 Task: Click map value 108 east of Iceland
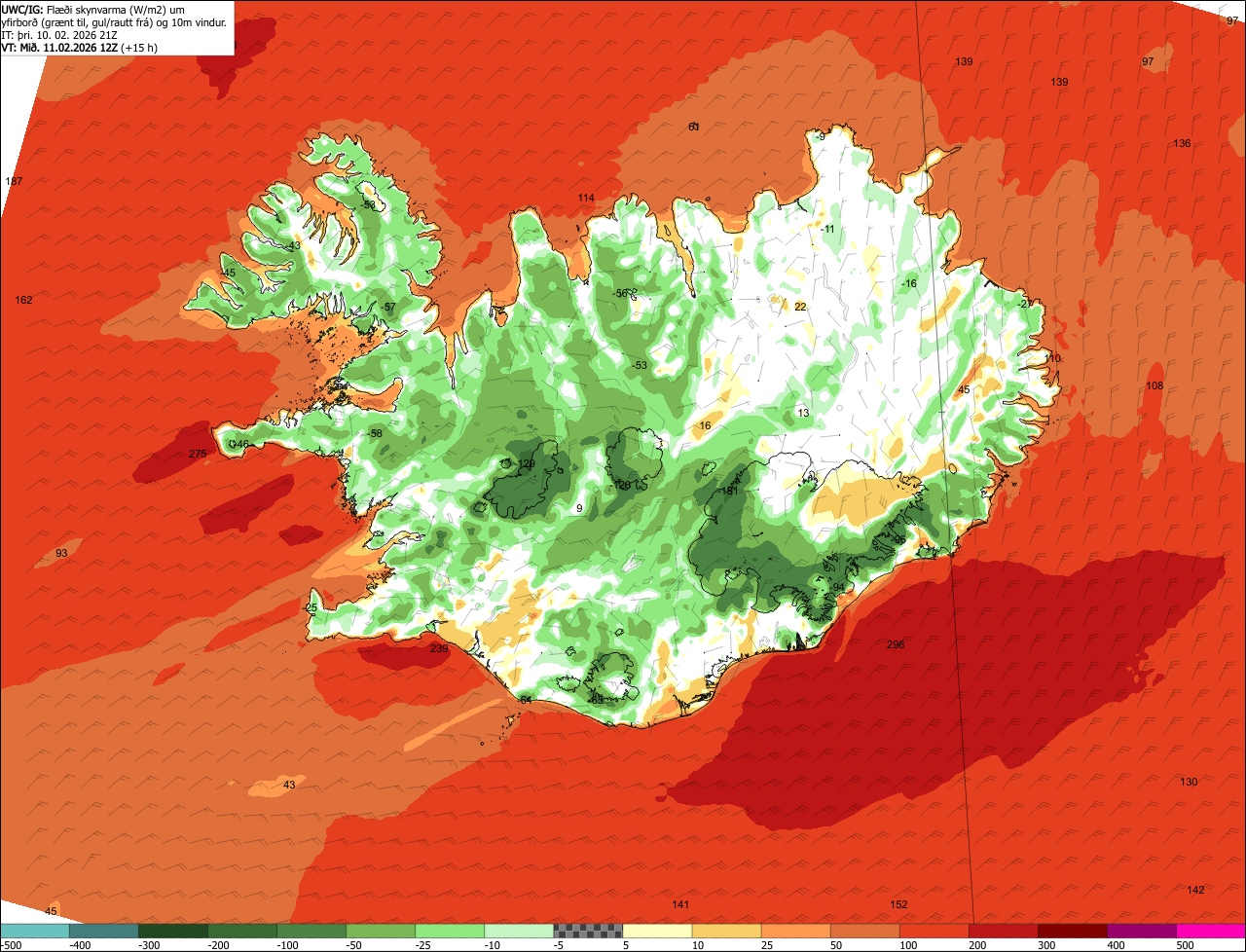point(1154,385)
